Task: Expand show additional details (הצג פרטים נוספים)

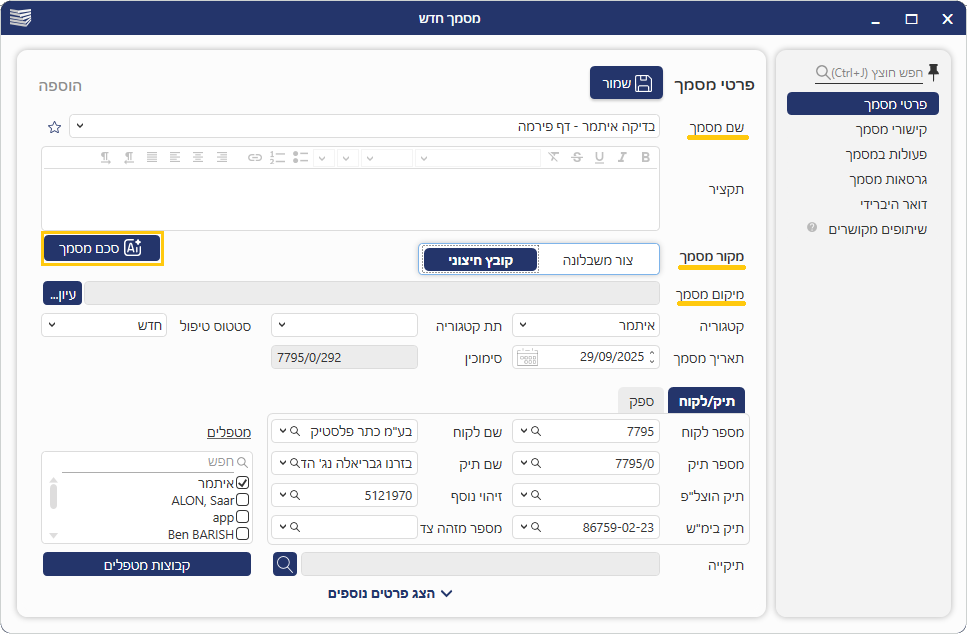Action: click(390, 593)
